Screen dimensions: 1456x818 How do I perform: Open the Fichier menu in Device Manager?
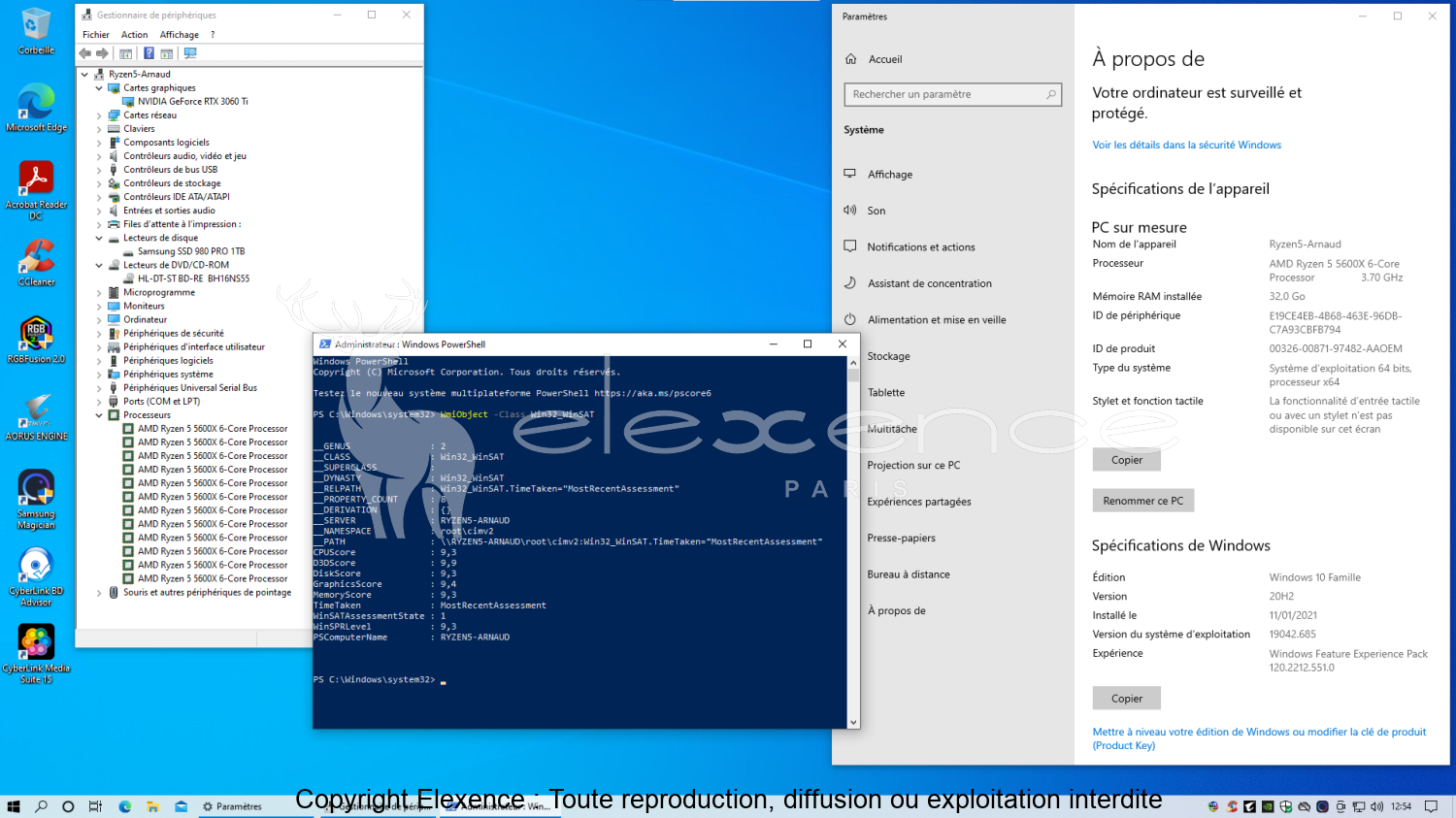96,35
